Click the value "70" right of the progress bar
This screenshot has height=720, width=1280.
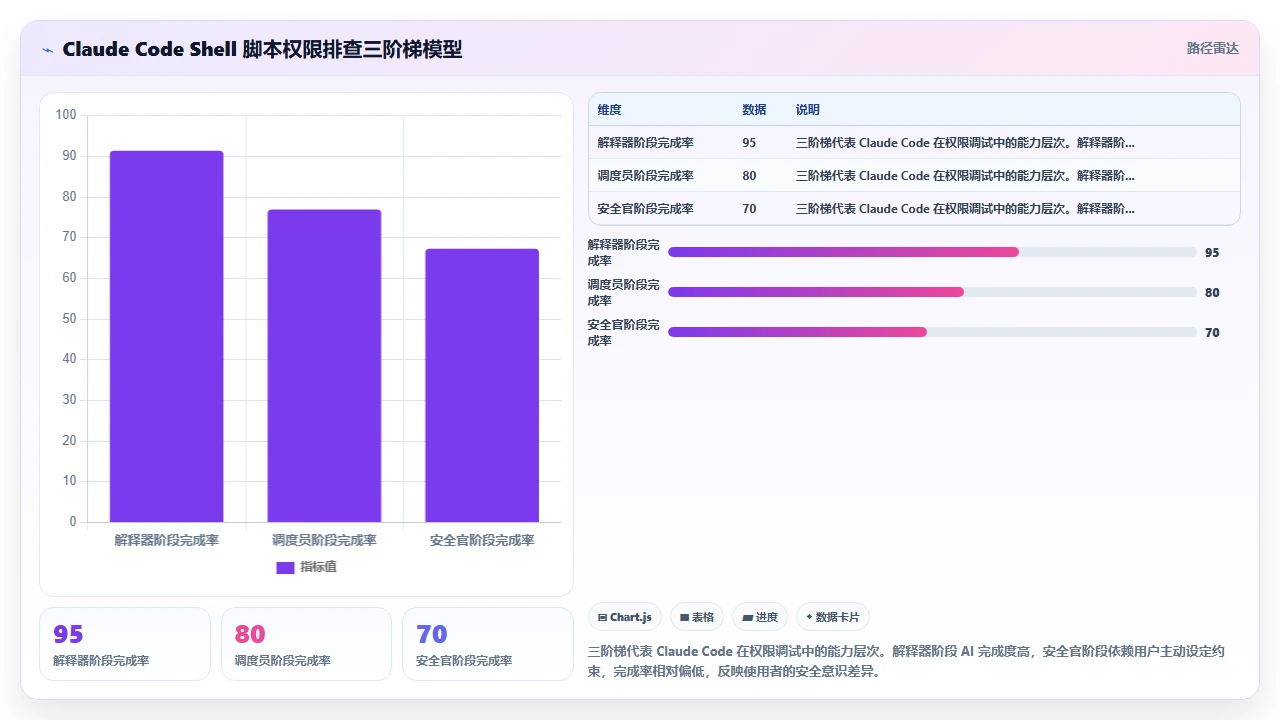point(1212,333)
